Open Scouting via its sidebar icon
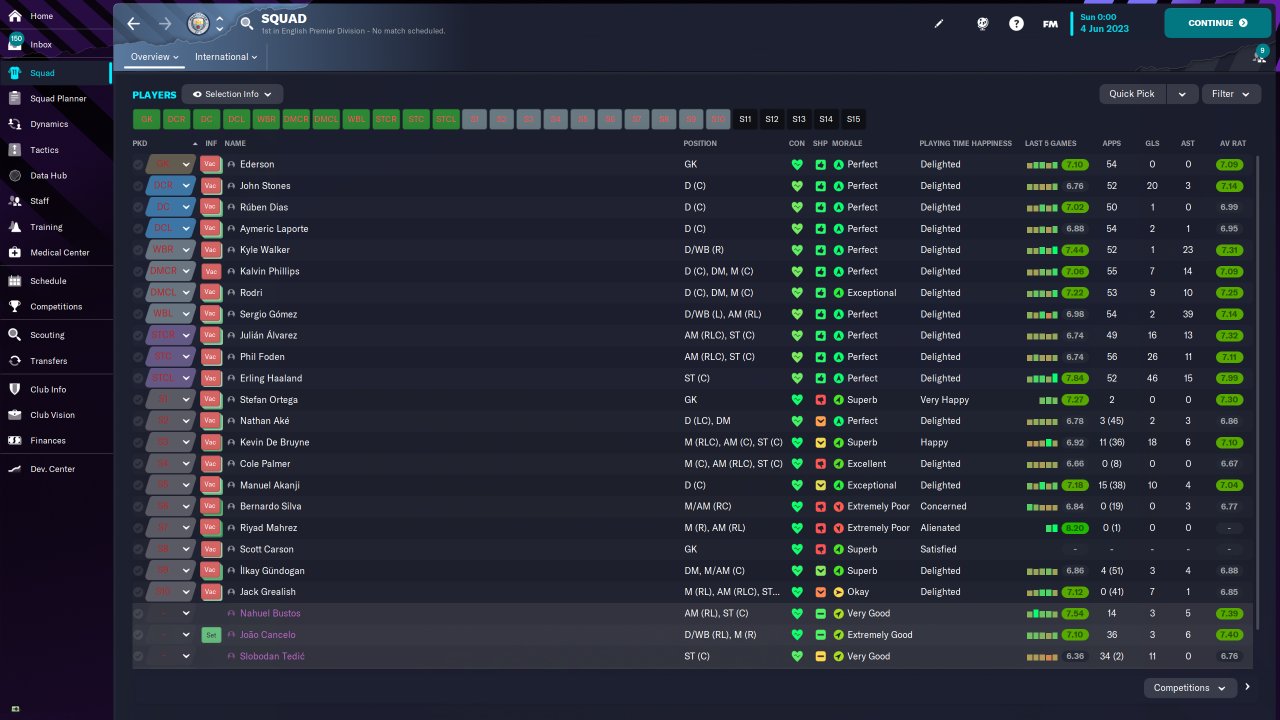Screen dimensions: 1280x720 15,335
